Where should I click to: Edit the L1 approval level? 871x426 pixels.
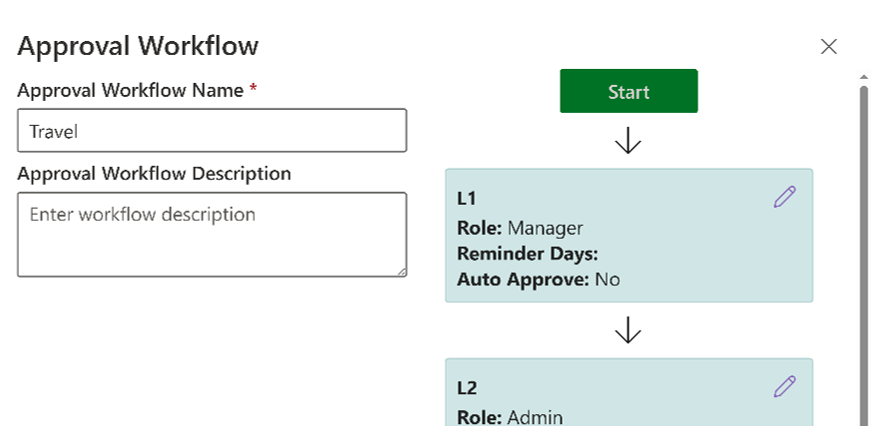pos(785,197)
